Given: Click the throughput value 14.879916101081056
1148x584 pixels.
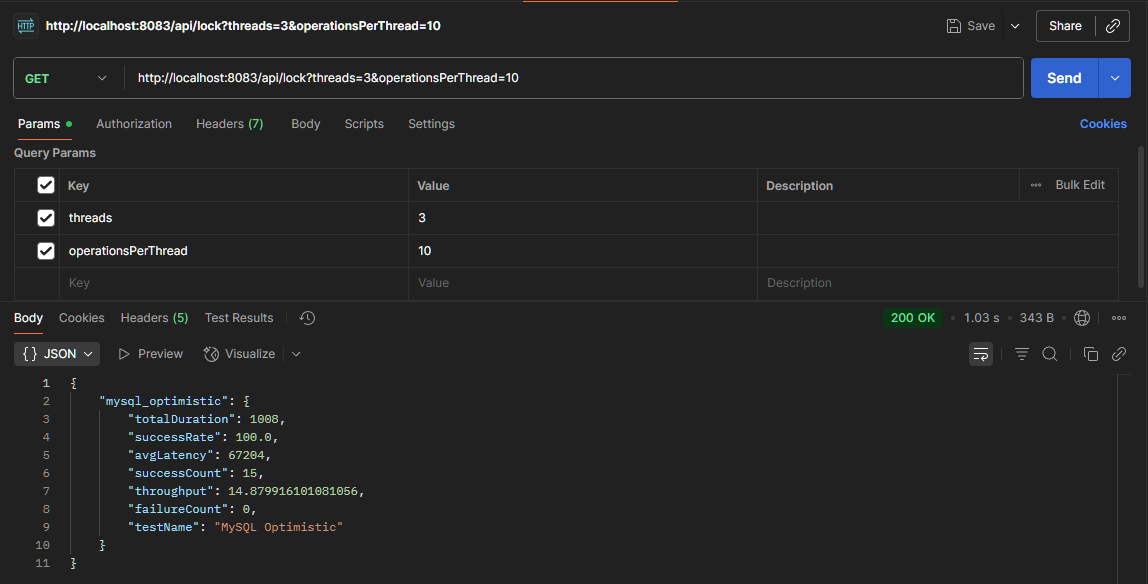Looking at the screenshot, I should tap(293, 491).
